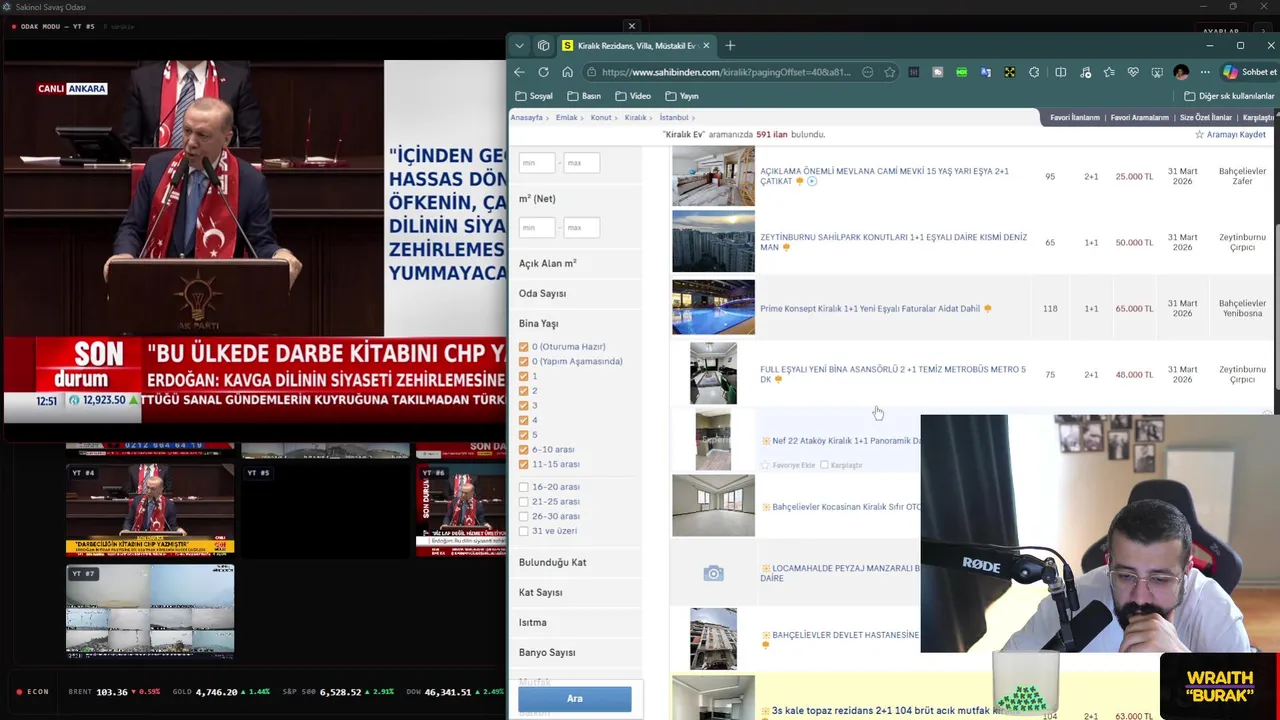Viewport: 1280px width, 720px height.
Task: Open the browser home page icon
Action: pos(567,72)
